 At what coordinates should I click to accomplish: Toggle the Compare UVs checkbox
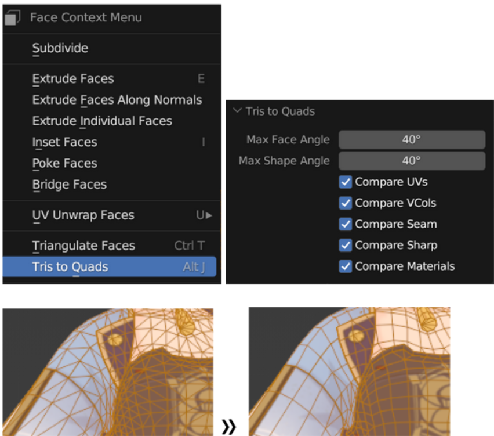(x=345, y=182)
